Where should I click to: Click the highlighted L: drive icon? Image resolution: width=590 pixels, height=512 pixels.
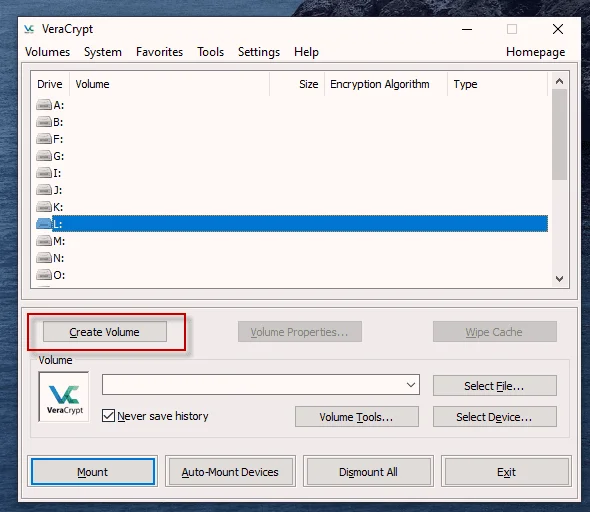(44, 224)
